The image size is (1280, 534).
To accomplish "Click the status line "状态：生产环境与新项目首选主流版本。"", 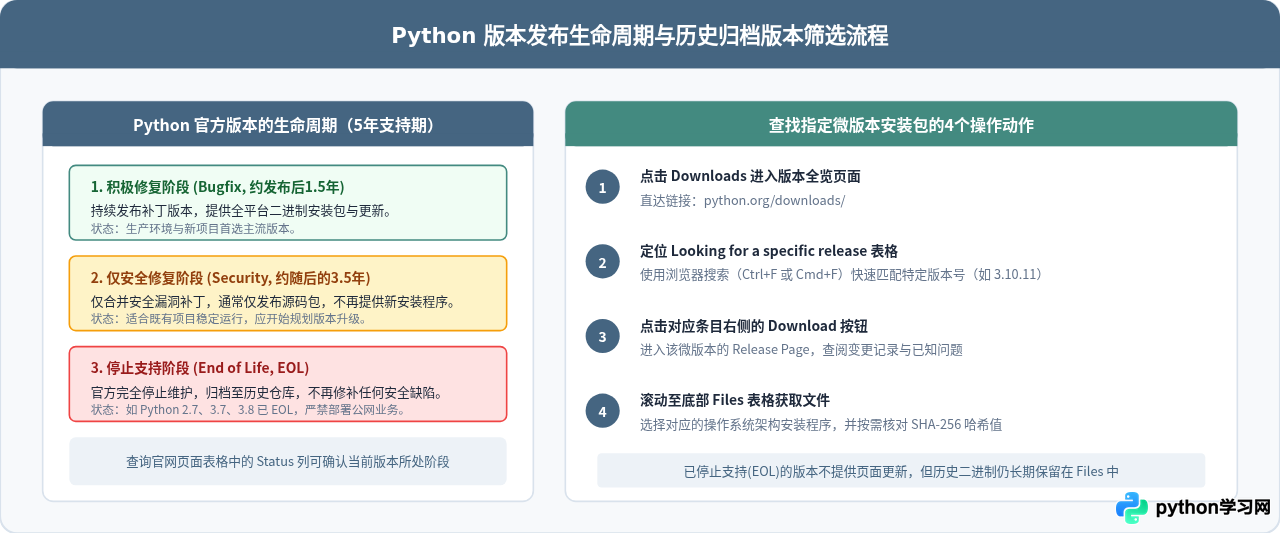I will 193,228.
